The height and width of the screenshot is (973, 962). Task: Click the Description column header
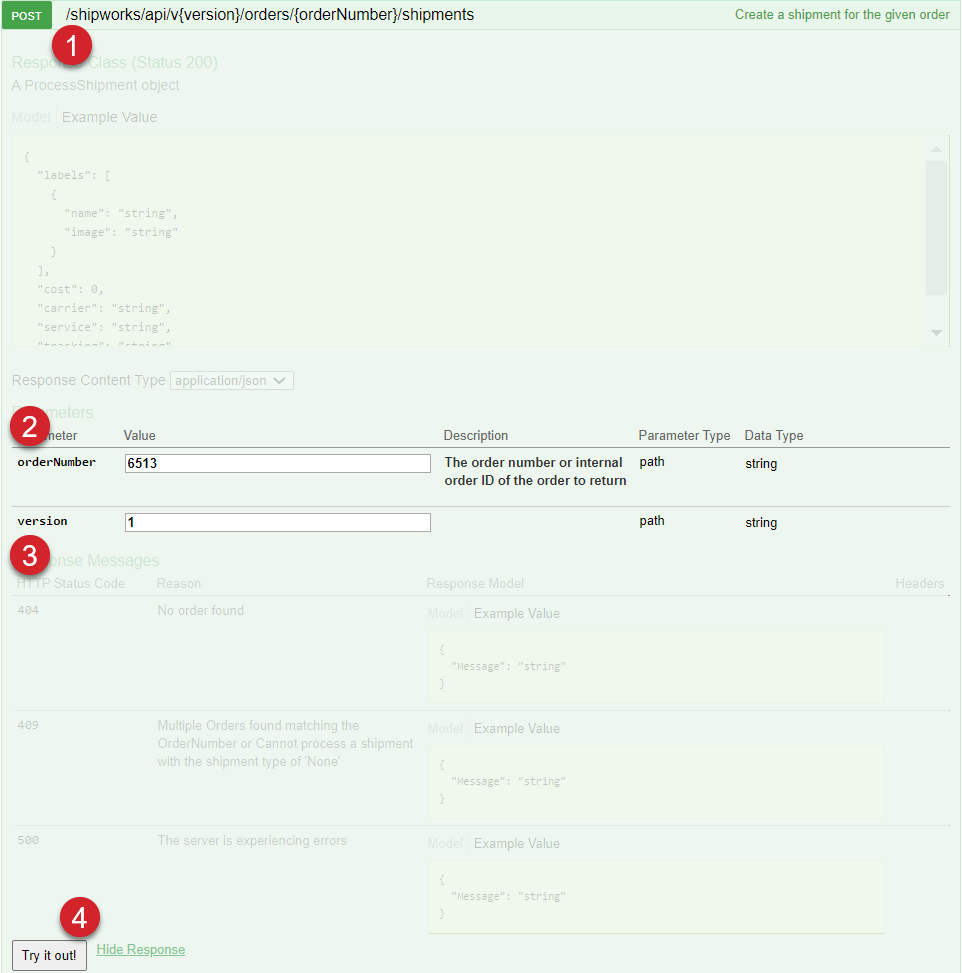pyautogui.click(x=475, y=436)
